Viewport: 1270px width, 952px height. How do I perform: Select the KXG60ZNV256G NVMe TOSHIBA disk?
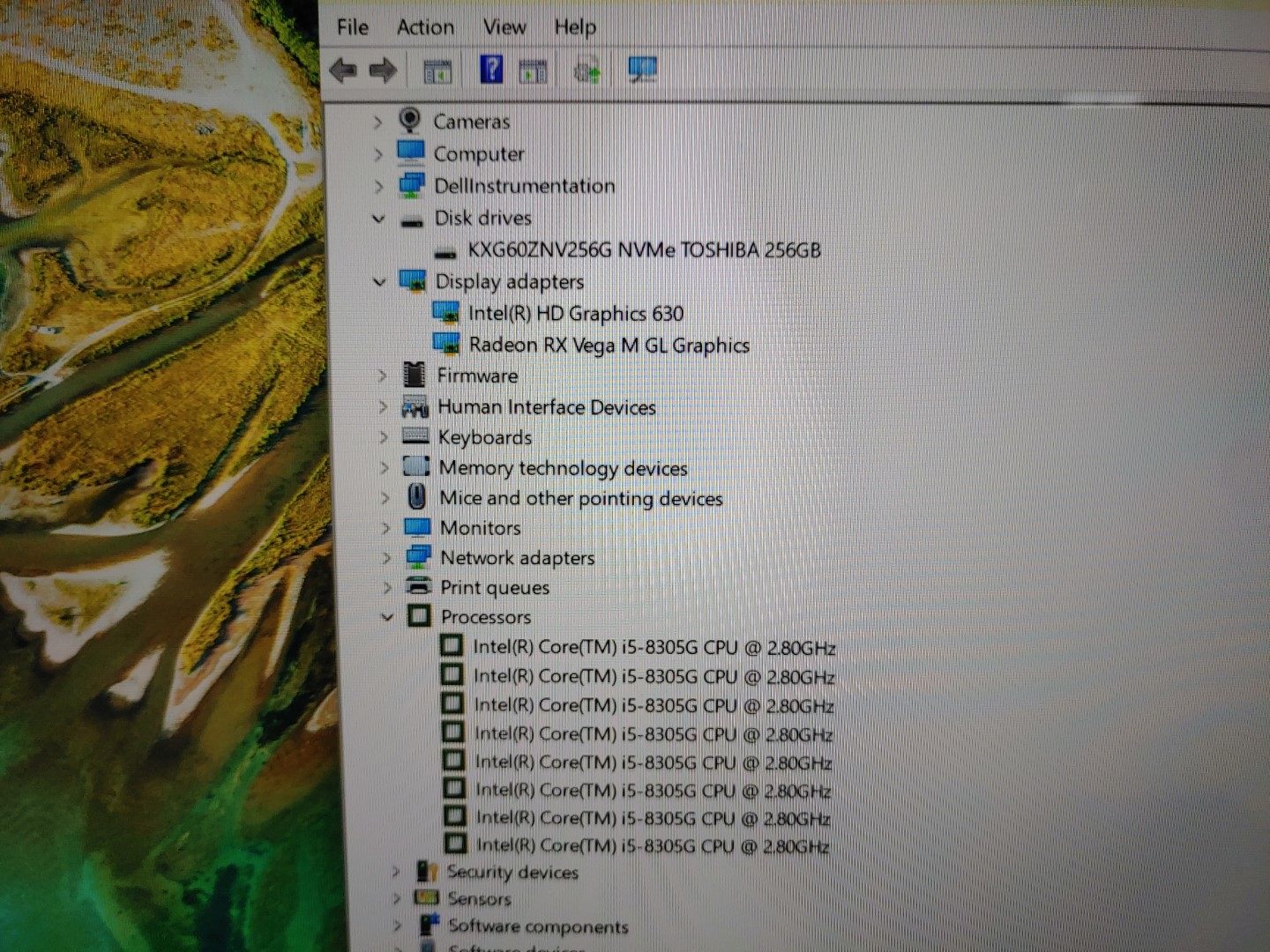tap(644, 250)
